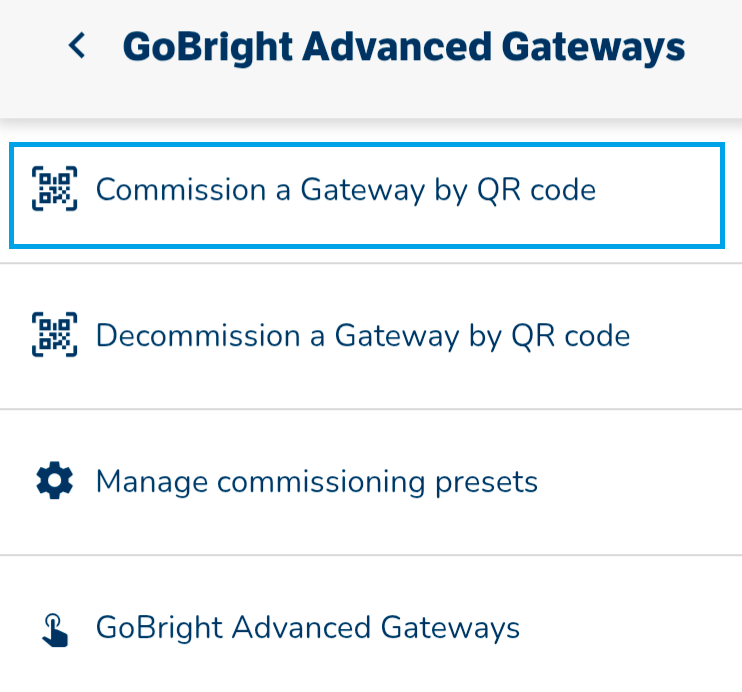Go back using the header chevron arrow
Viewport: 742px width, 692px height.
[77, 46]
